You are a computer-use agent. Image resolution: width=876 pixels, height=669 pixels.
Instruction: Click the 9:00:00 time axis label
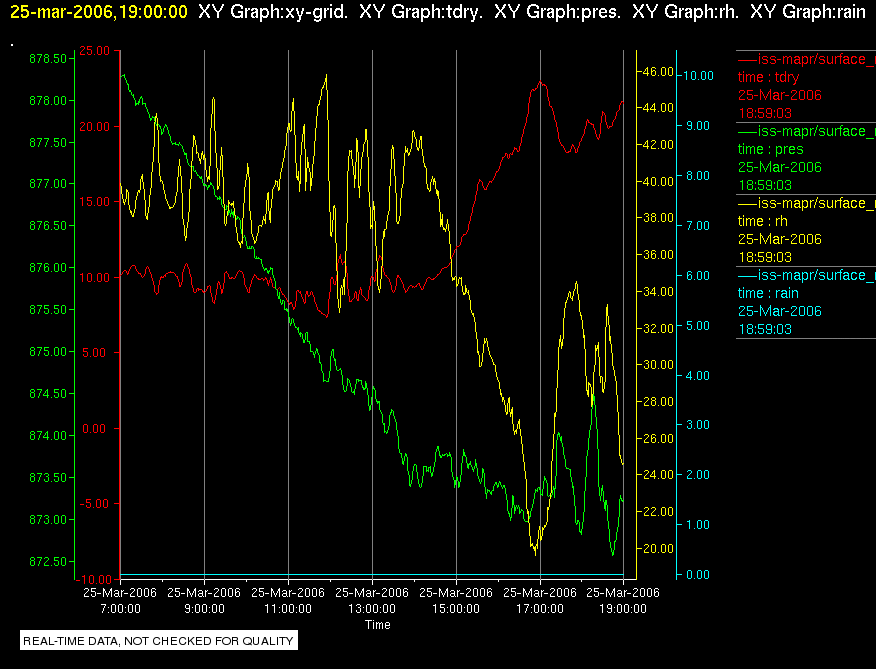click(x=204, y=609)
